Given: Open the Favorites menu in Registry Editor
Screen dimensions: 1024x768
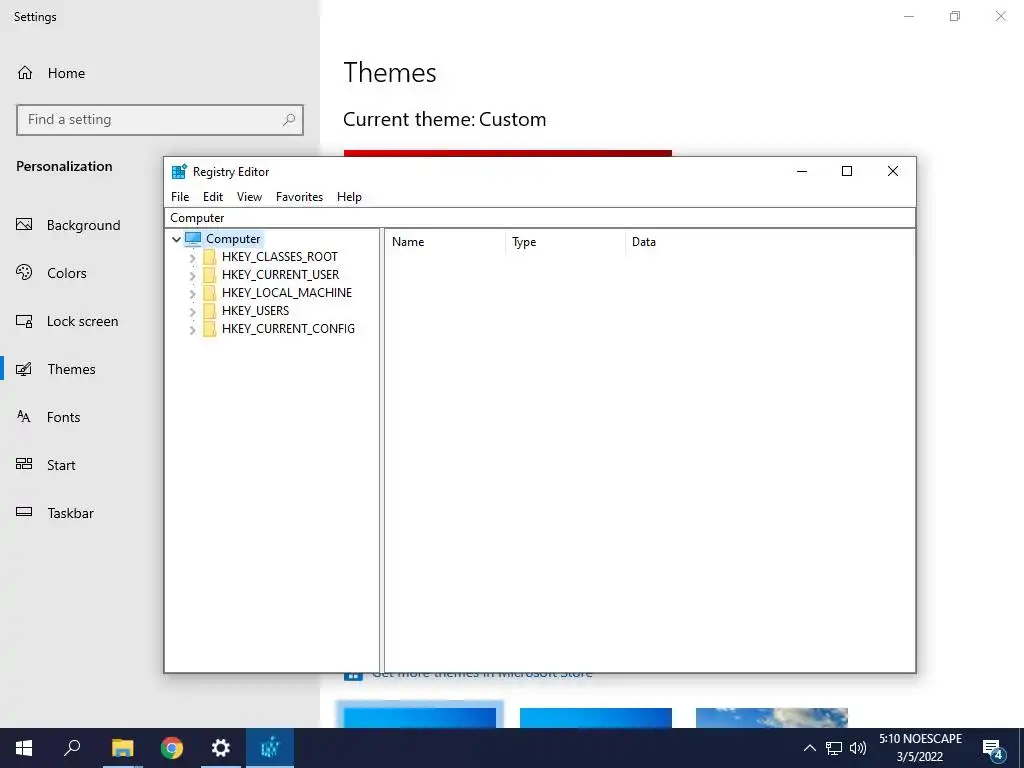Looking at the screenshot, I should pyautogui.click(x=299, y=197).
